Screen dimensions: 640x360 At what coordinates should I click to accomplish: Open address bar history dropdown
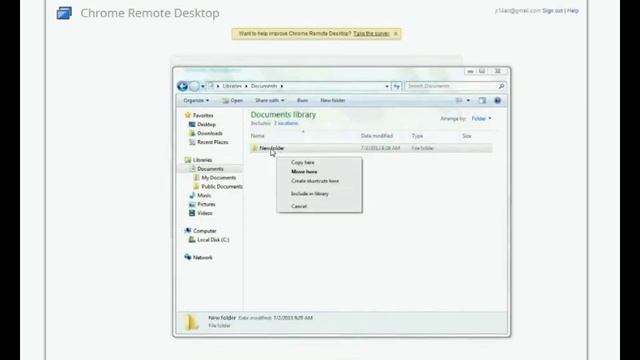coord(387,86)
